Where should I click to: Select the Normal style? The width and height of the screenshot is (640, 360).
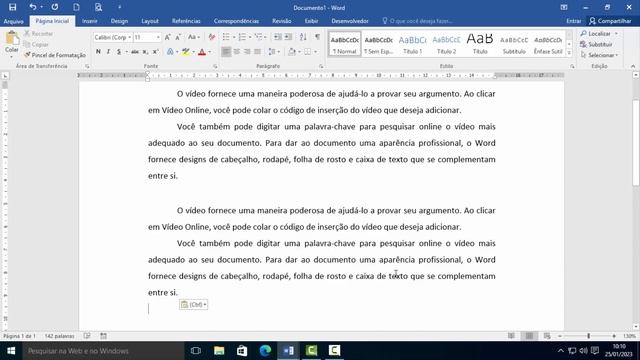tap(344, 44)
